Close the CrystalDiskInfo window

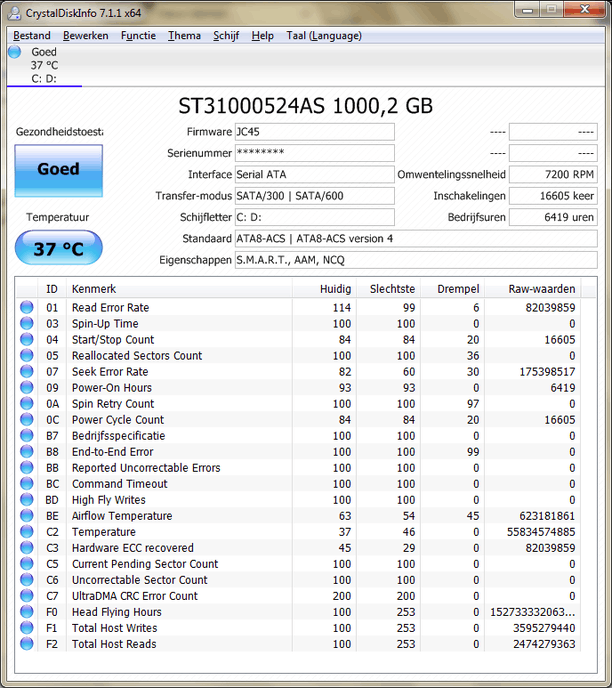coord(584,9)
